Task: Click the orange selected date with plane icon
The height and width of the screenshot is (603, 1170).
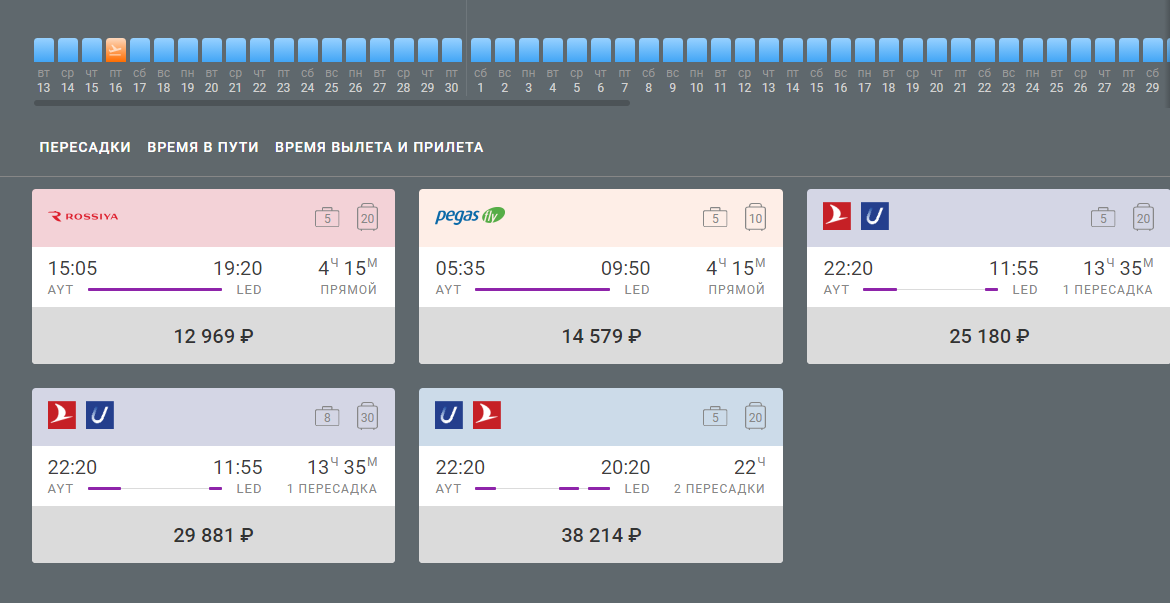Action: click(116, 50)
